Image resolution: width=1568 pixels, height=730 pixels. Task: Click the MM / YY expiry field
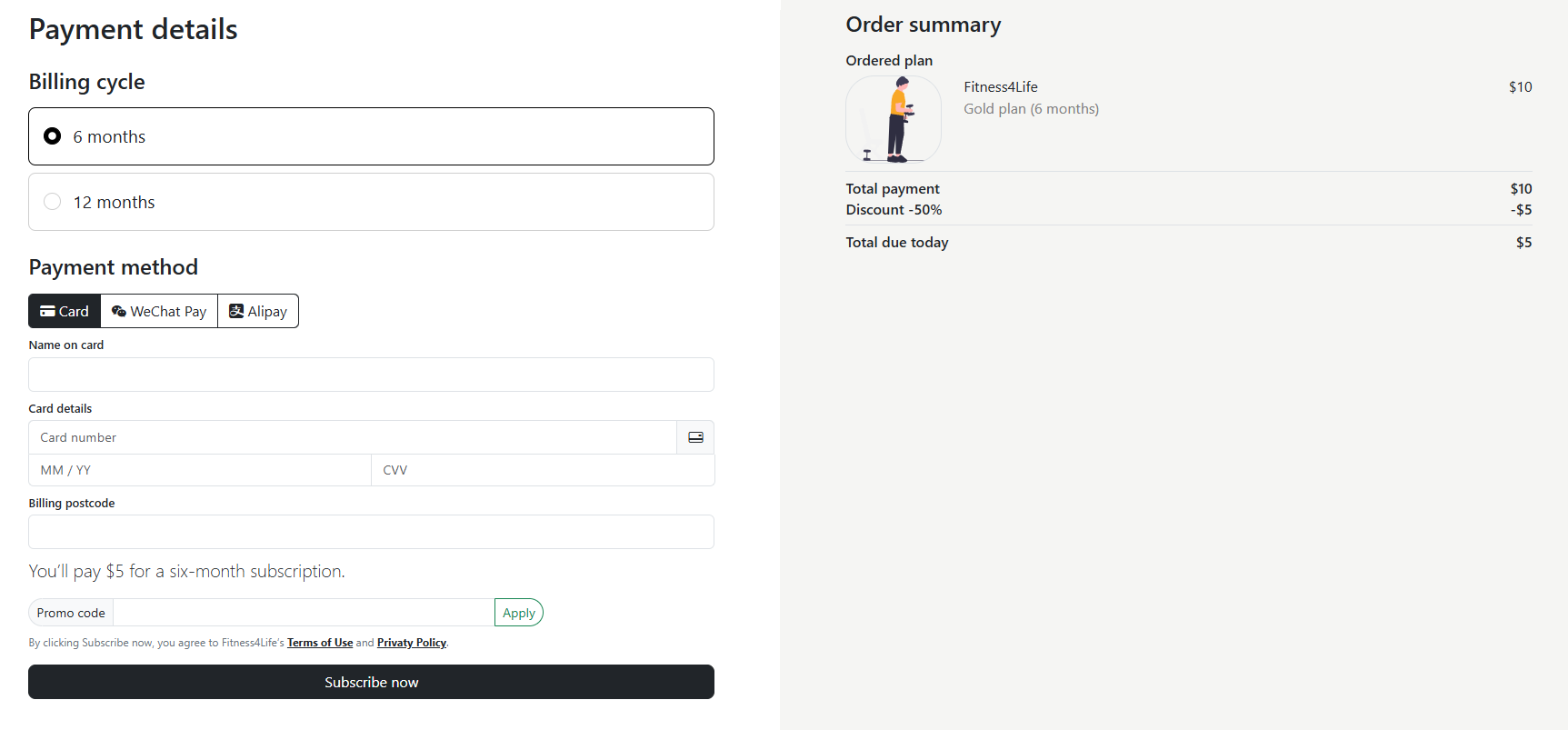coord(199,470)
